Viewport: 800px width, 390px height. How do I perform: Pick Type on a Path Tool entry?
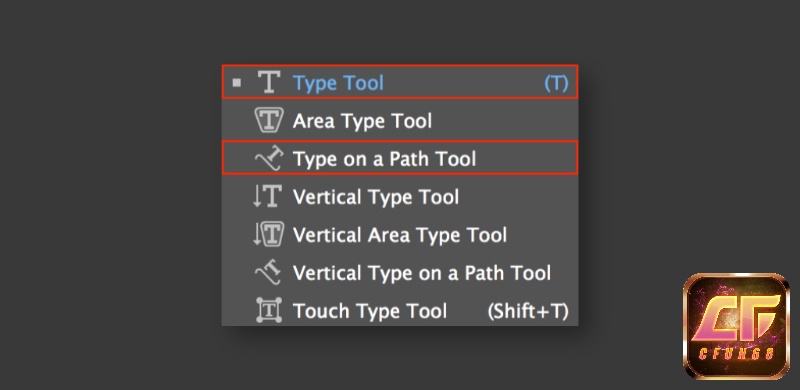tap(400, 158)
